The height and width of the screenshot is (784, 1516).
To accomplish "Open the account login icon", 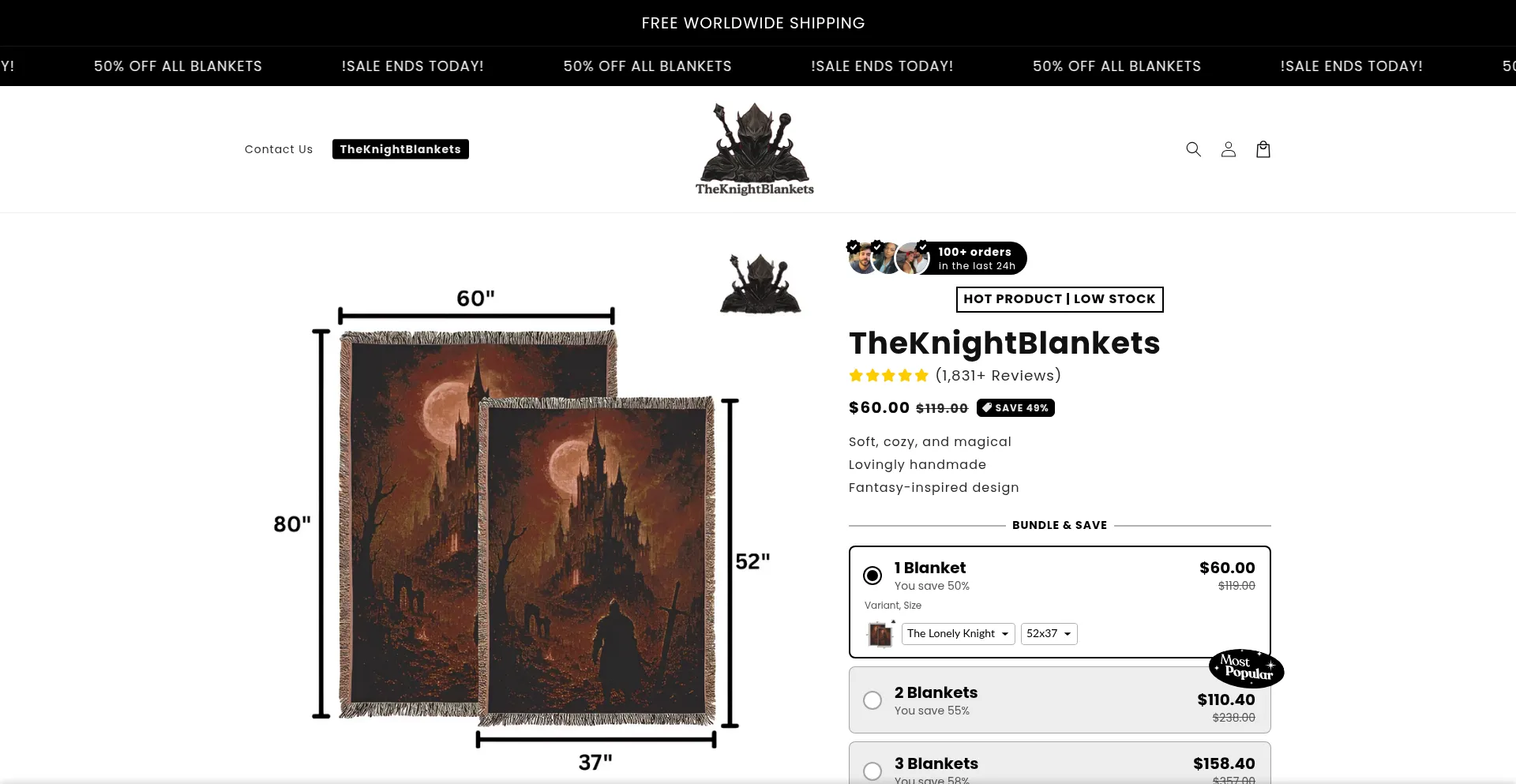I will [1228, 149].
